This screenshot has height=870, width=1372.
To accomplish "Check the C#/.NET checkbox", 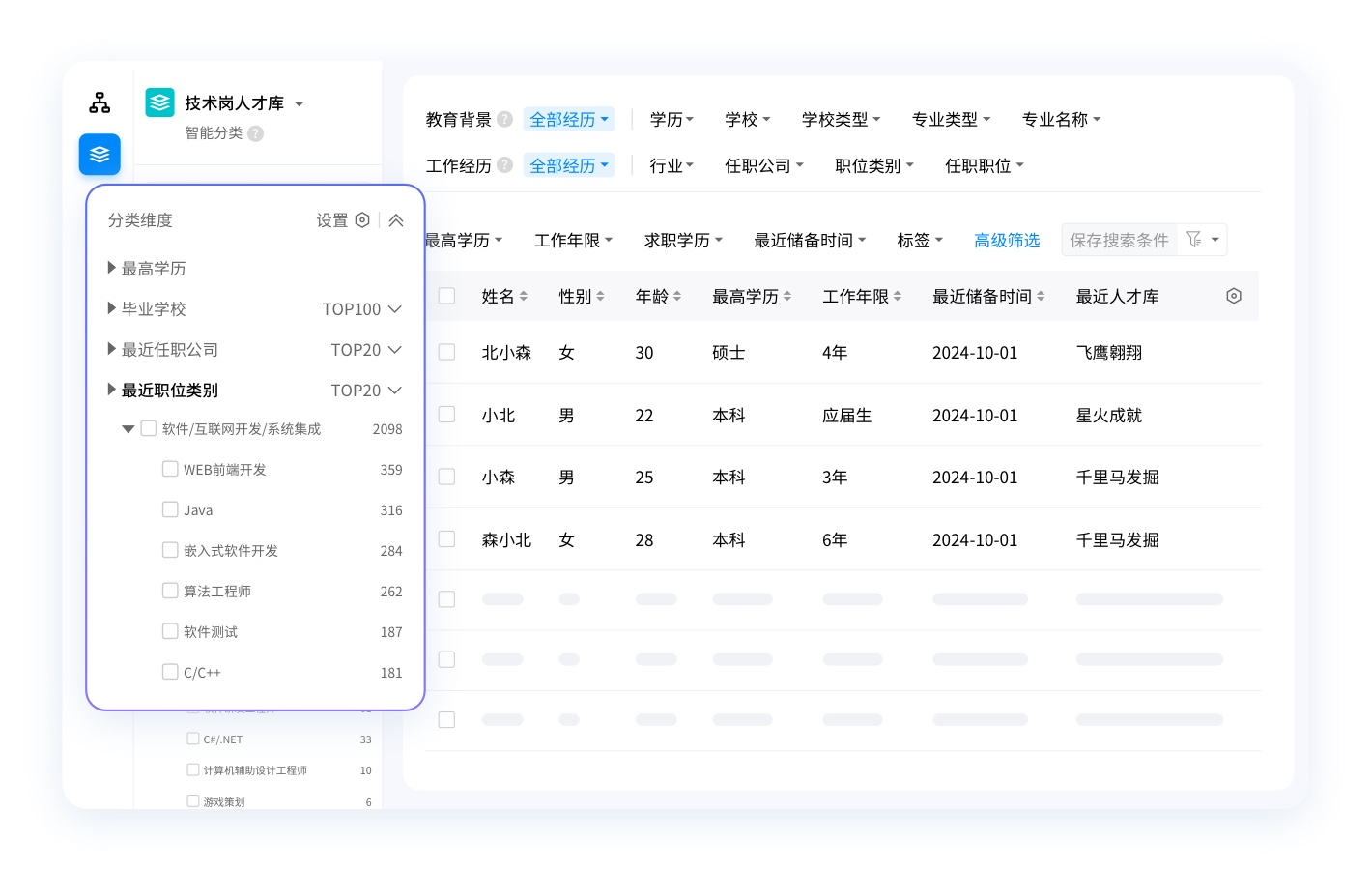I will tap(193, 739).
